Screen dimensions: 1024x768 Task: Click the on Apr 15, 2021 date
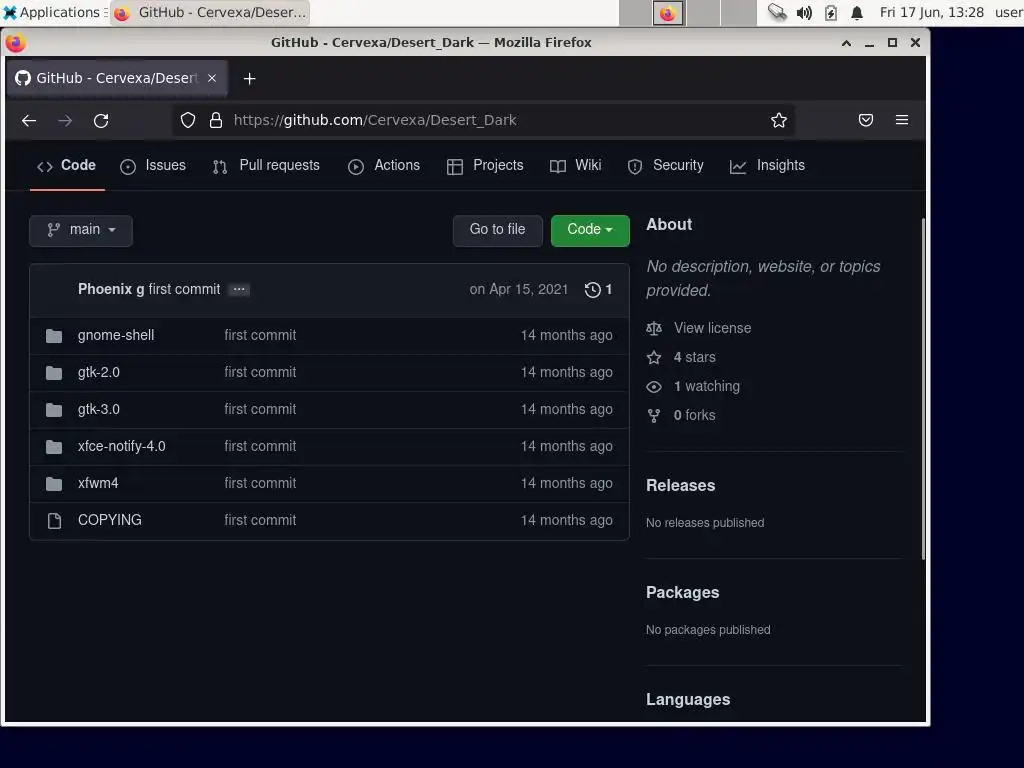[x=519, y=289]
